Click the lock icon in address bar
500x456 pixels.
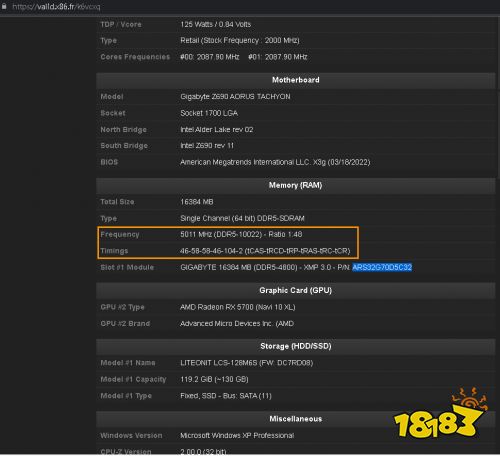pyautogui.click(x=4, y=6)
